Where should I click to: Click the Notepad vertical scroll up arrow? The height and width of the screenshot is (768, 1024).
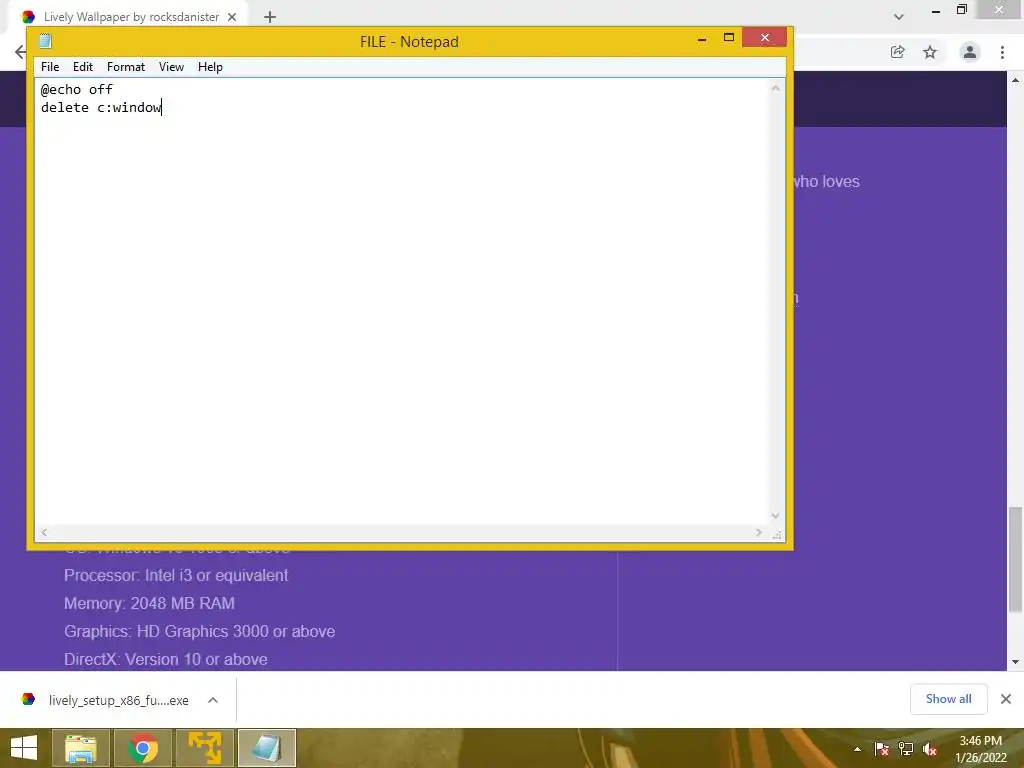(x=776, y=88)
